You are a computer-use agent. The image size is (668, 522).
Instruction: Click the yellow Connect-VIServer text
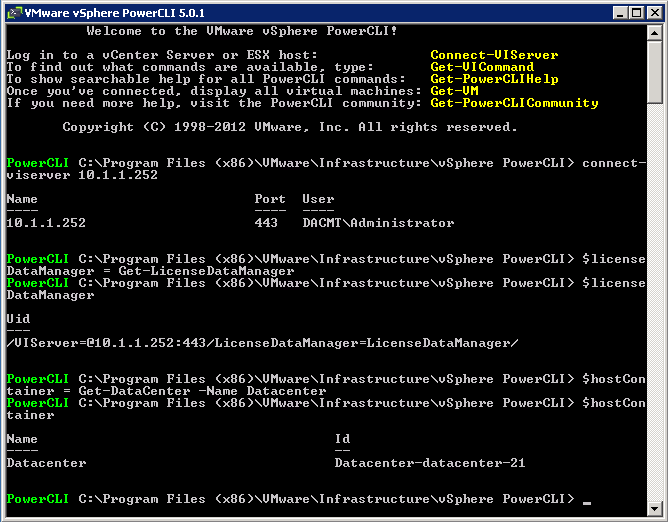click(x=494, y=55)
